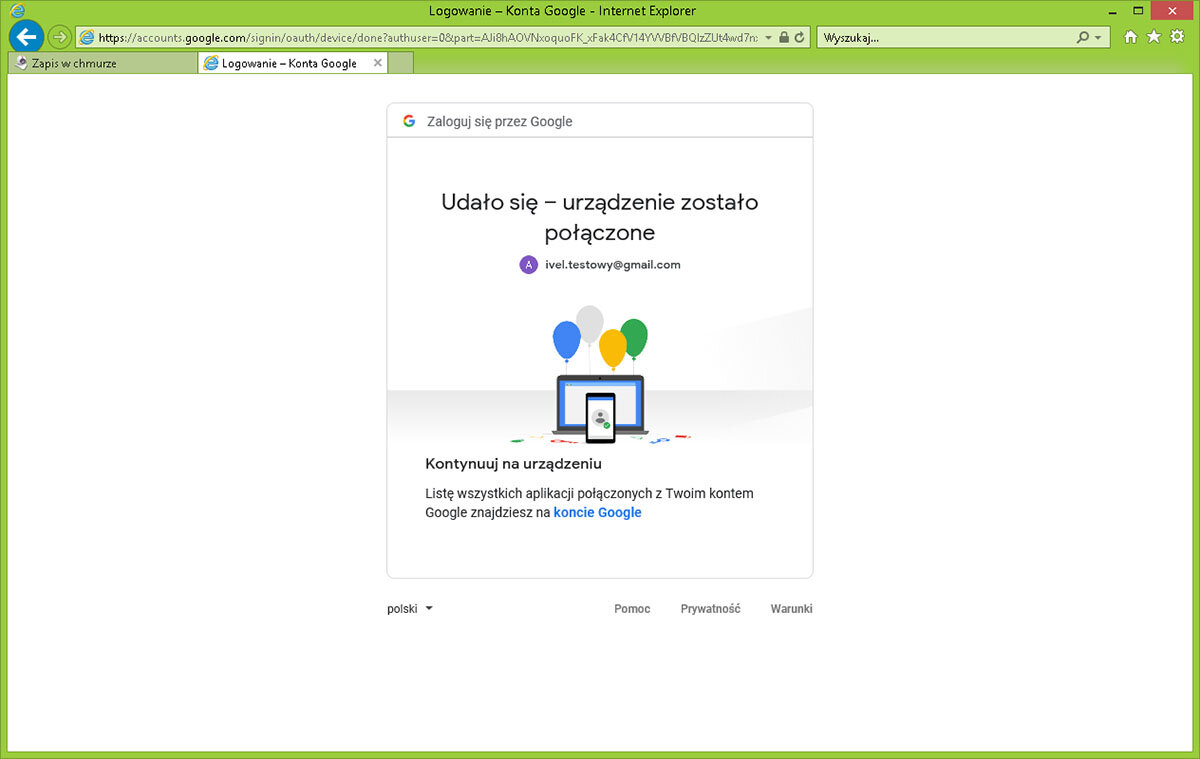Viewport: 1200px width, 759px height.
Task: Click the security lock icon in address bar
Action: pos(784,37)
